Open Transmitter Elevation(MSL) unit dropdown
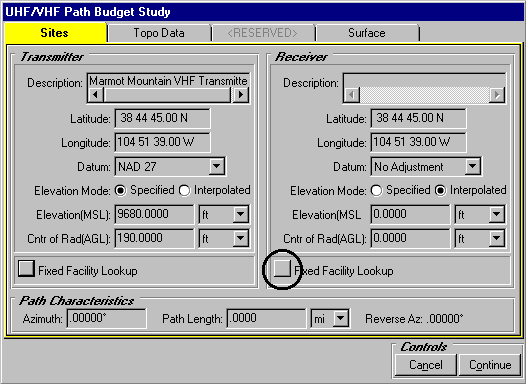526x384 pixels. [x=241, y=214]
